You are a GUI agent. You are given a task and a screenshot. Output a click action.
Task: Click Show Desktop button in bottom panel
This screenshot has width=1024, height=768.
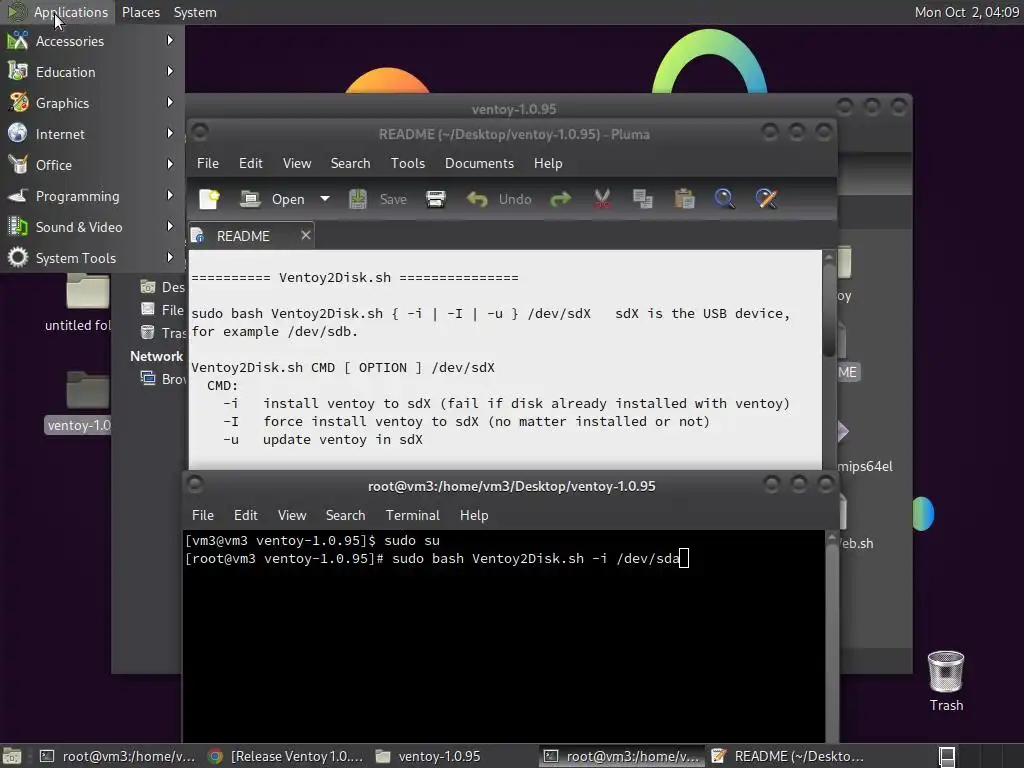pyautogui.click(x=12, y=756)
